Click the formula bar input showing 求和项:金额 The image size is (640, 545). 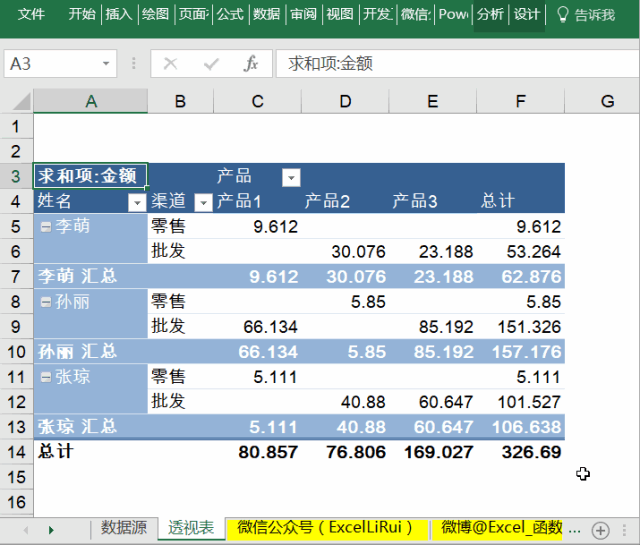pos(450,64)
